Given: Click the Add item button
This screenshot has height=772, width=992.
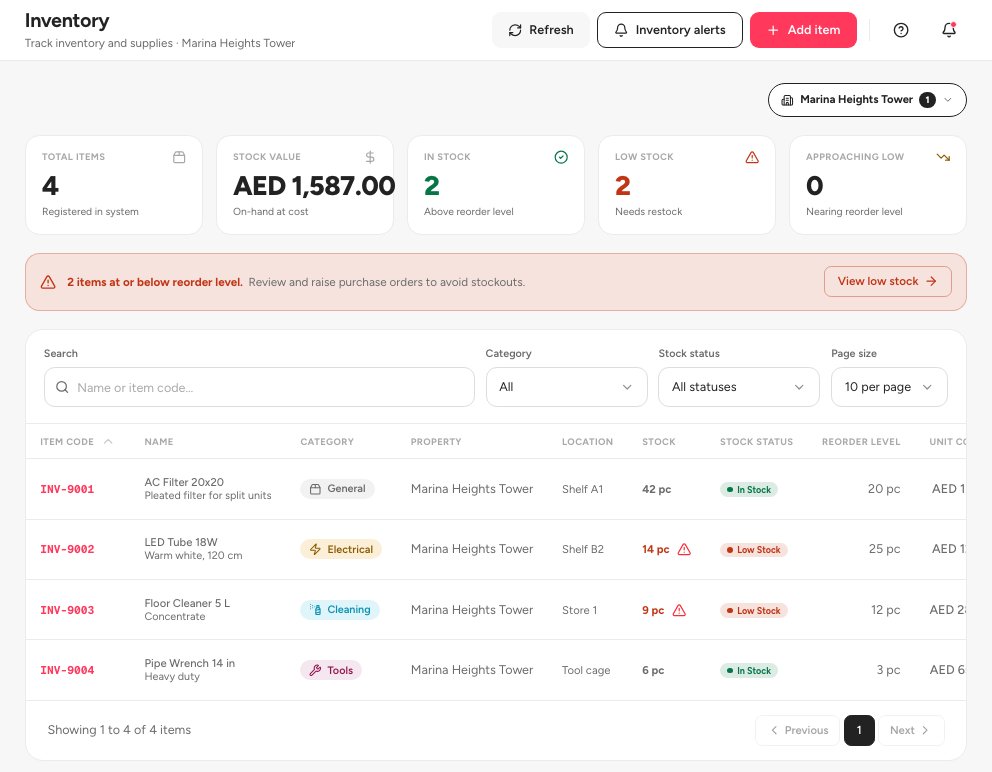Looking at the screenshot, I should (803, 30).
